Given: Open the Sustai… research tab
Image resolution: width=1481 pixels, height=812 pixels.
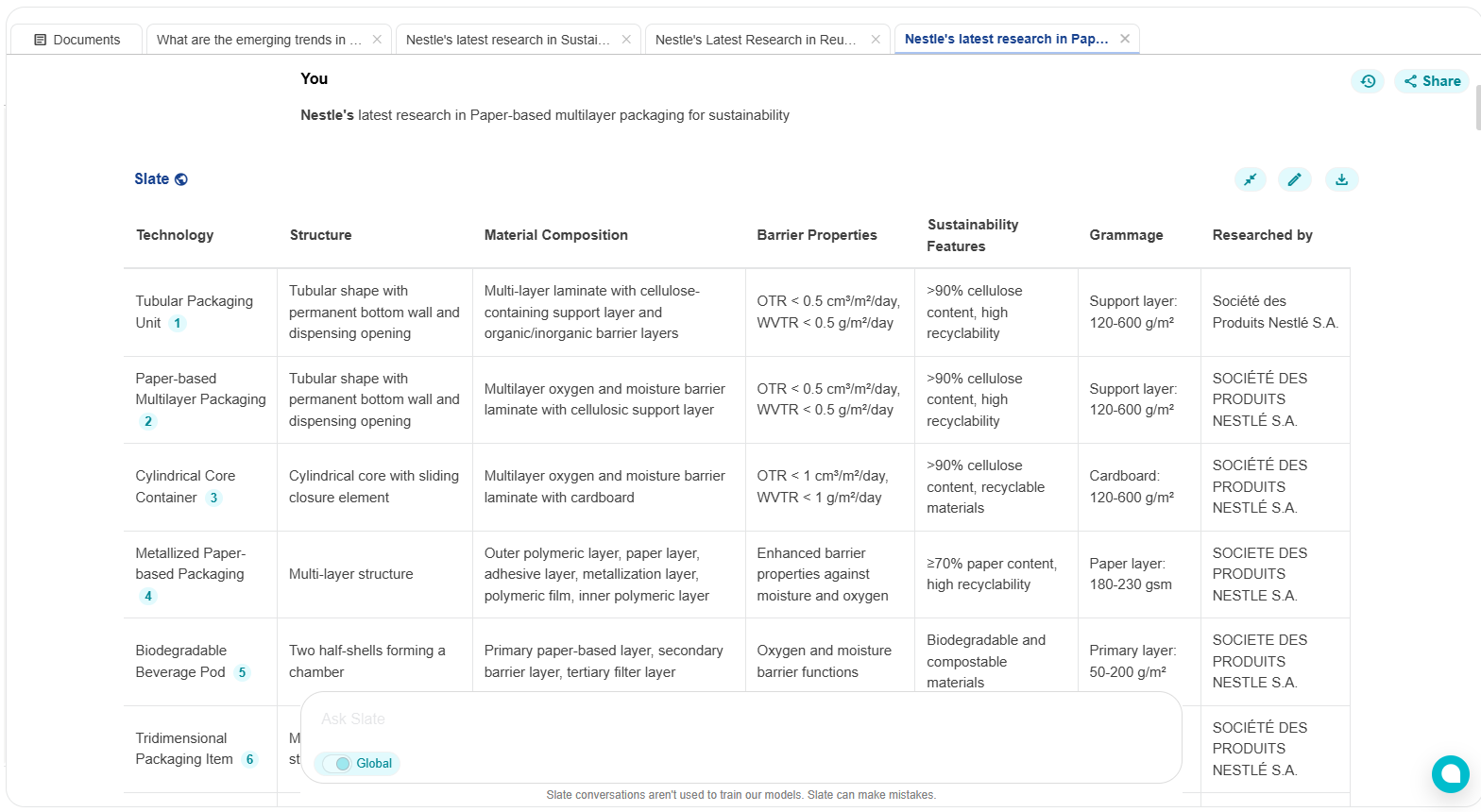Looking at the screenshot, I should [x=507, y=40].
